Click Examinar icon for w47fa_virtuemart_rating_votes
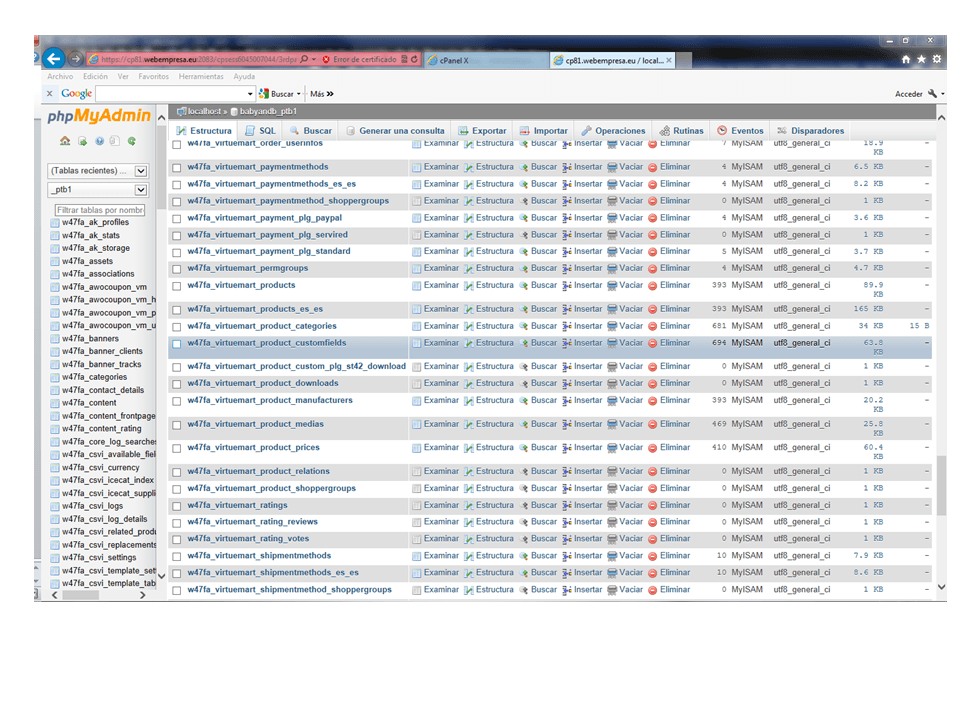Screen dimensions: 960x720 point(416,539)
